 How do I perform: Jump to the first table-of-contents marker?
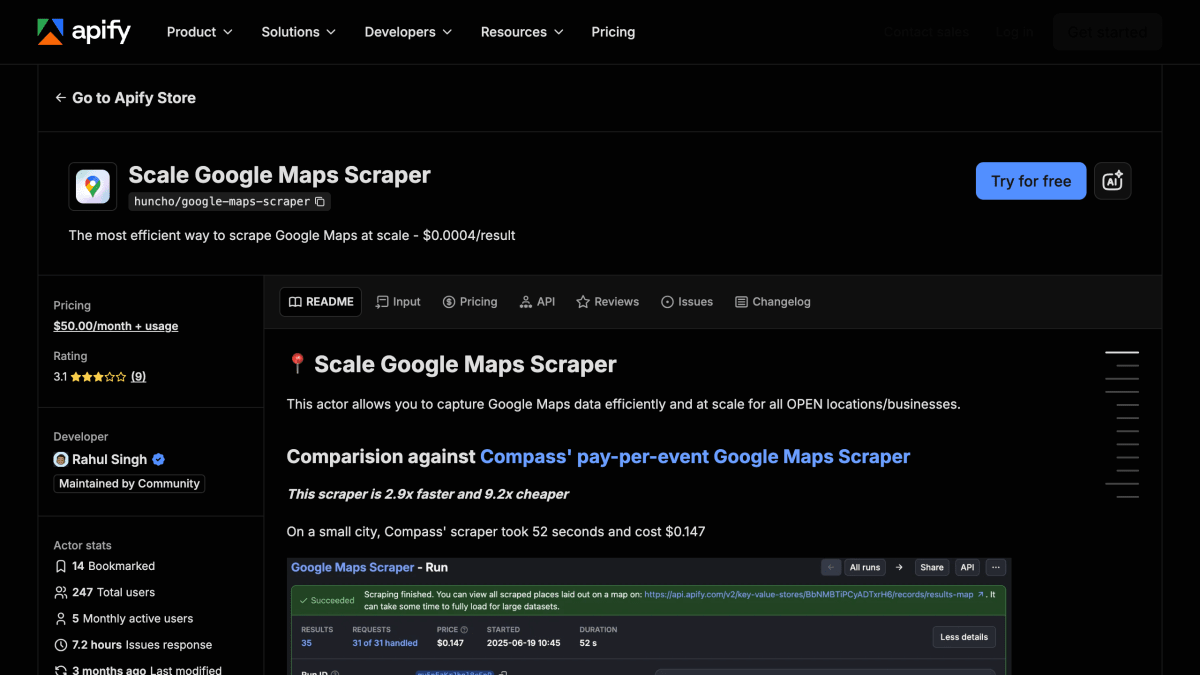(1122, 353)
